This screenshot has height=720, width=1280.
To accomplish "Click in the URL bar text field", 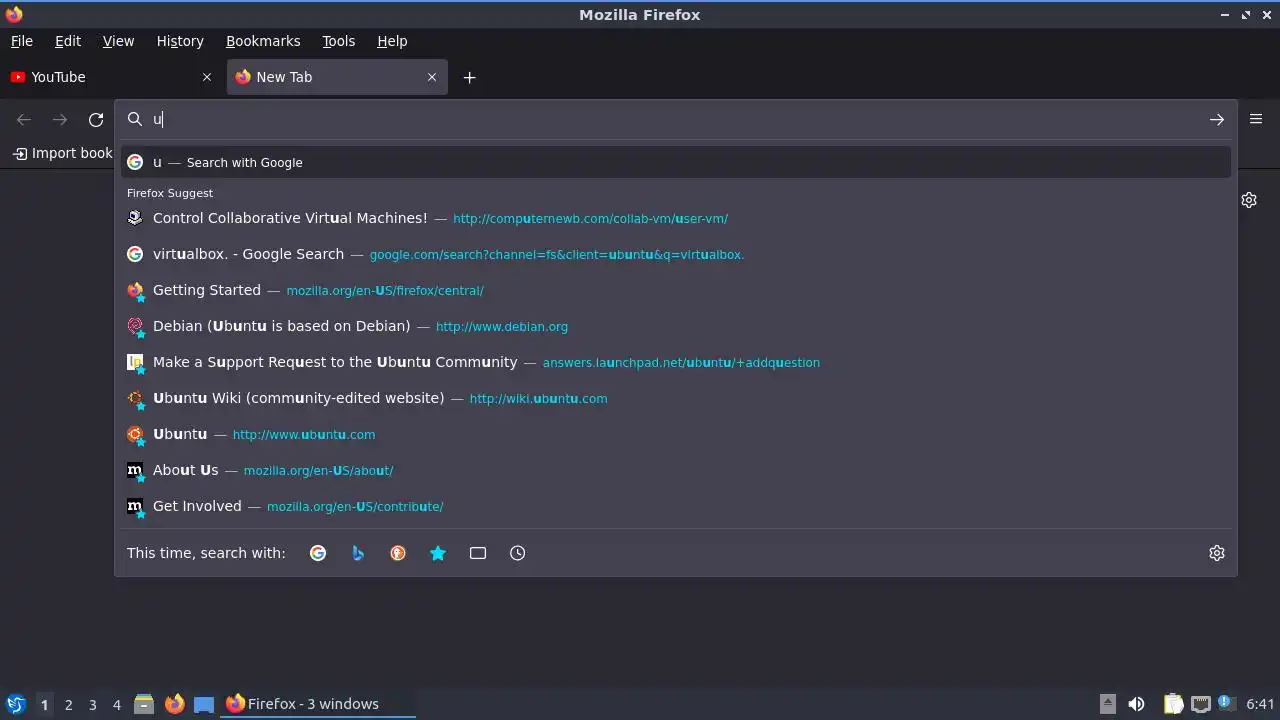I will 675,120.
